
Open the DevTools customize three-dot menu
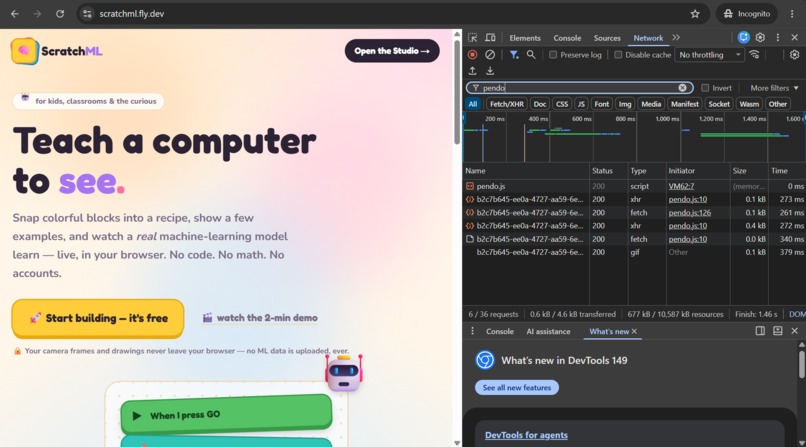(x=778, y=37)
